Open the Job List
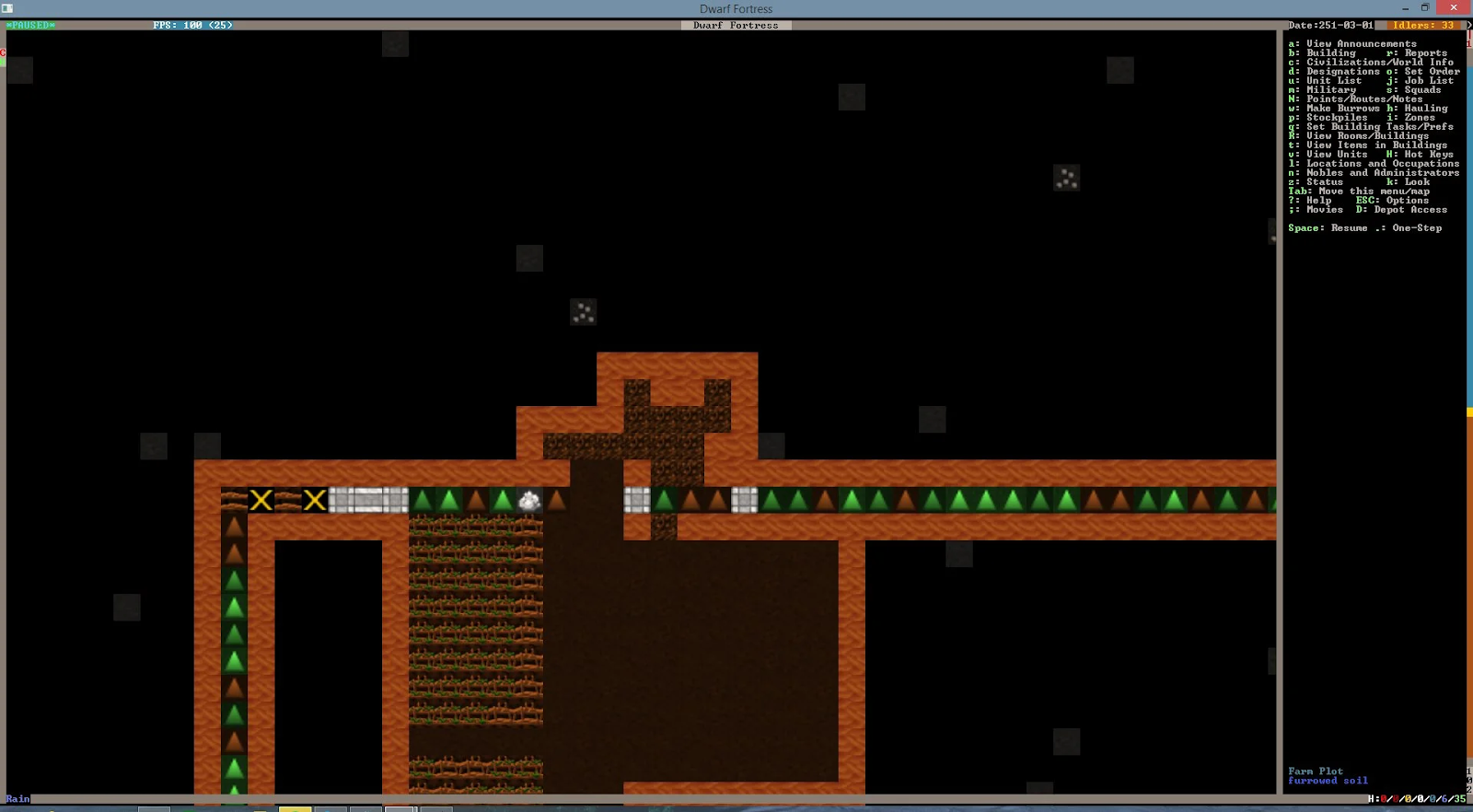 point(1420,81)
